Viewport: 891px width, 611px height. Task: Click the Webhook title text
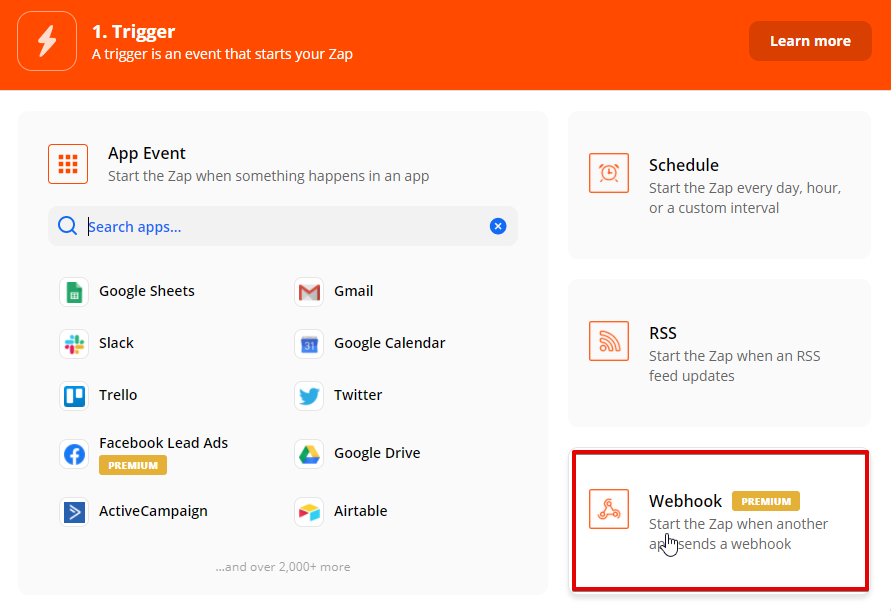tap(685, 501)
